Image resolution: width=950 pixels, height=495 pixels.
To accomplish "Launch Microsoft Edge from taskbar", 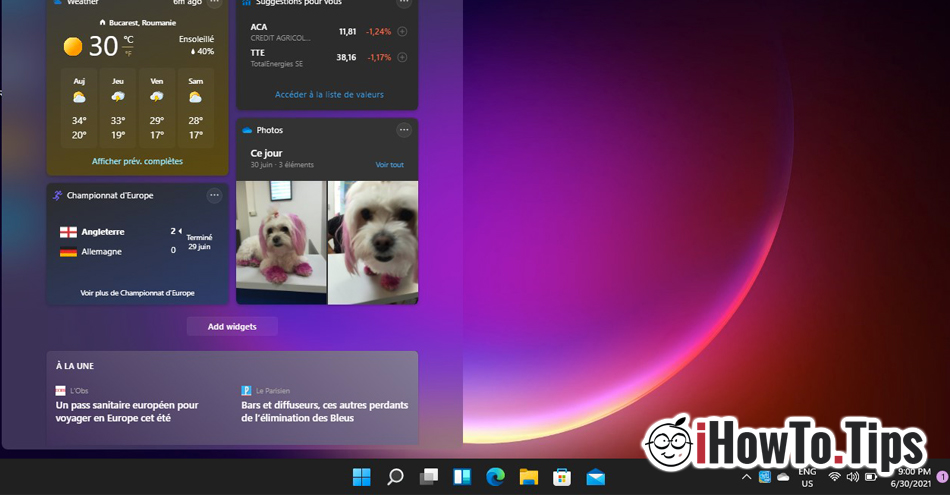I will tap(495, 477).
